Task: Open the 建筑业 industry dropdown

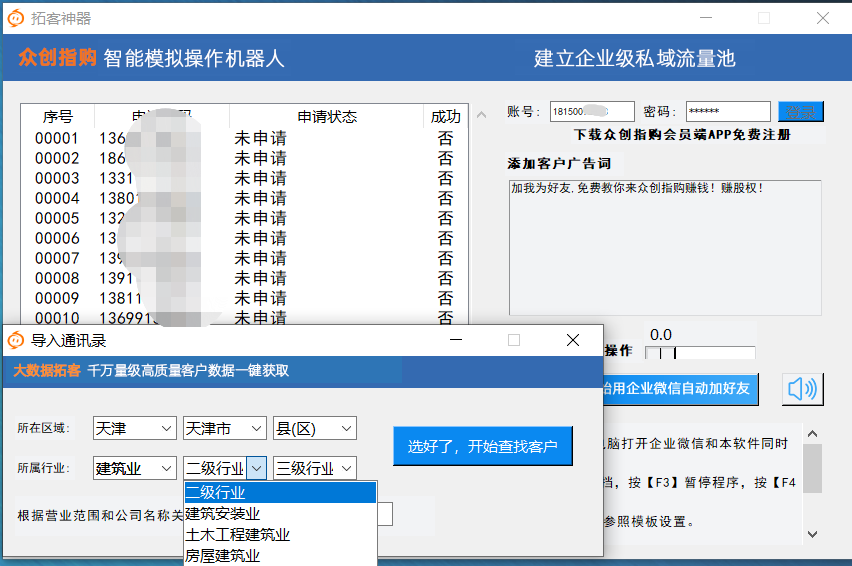Action: (x=135, y=468)
